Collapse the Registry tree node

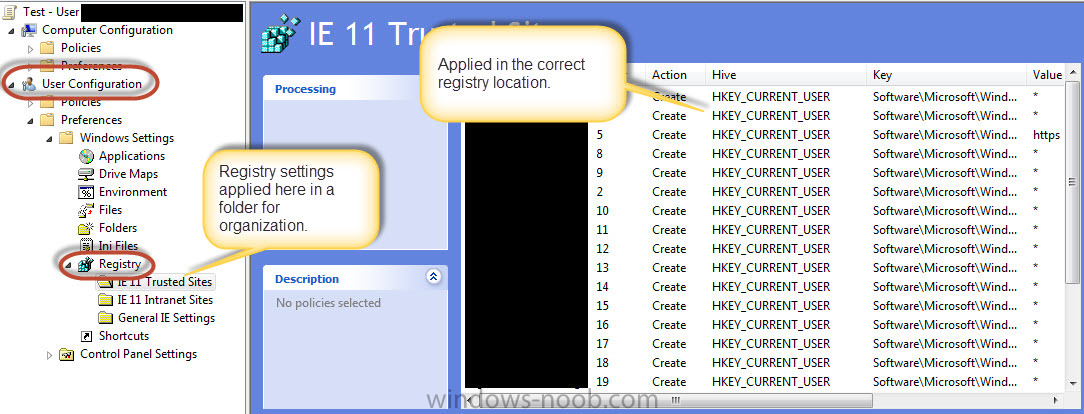(68, 265)
